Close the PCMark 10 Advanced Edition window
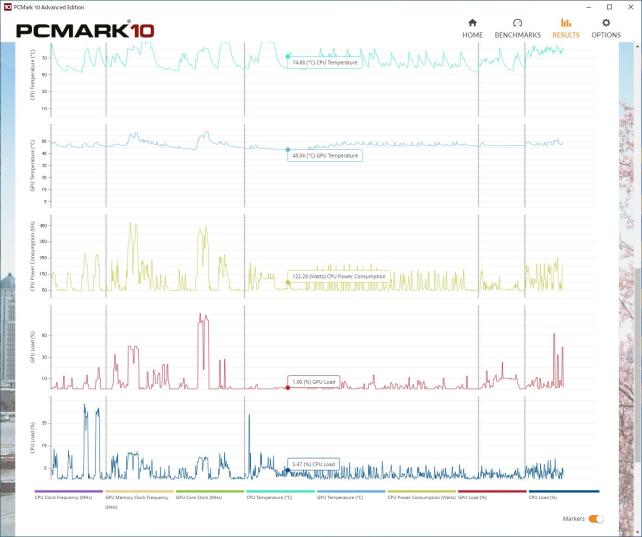The image size is (642, 537). (631, 7)
